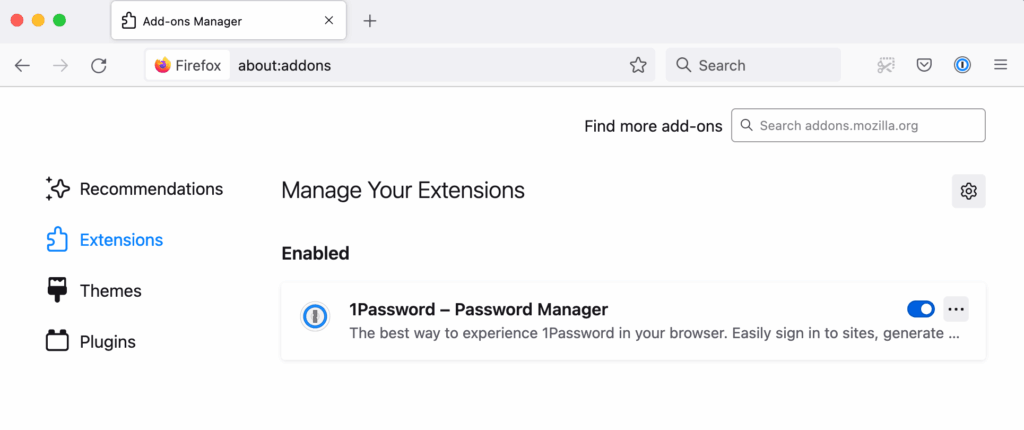Click the back navigation arrow
Image resolution: width=1024 pixels, height=430 pixels.
[22, 65]
